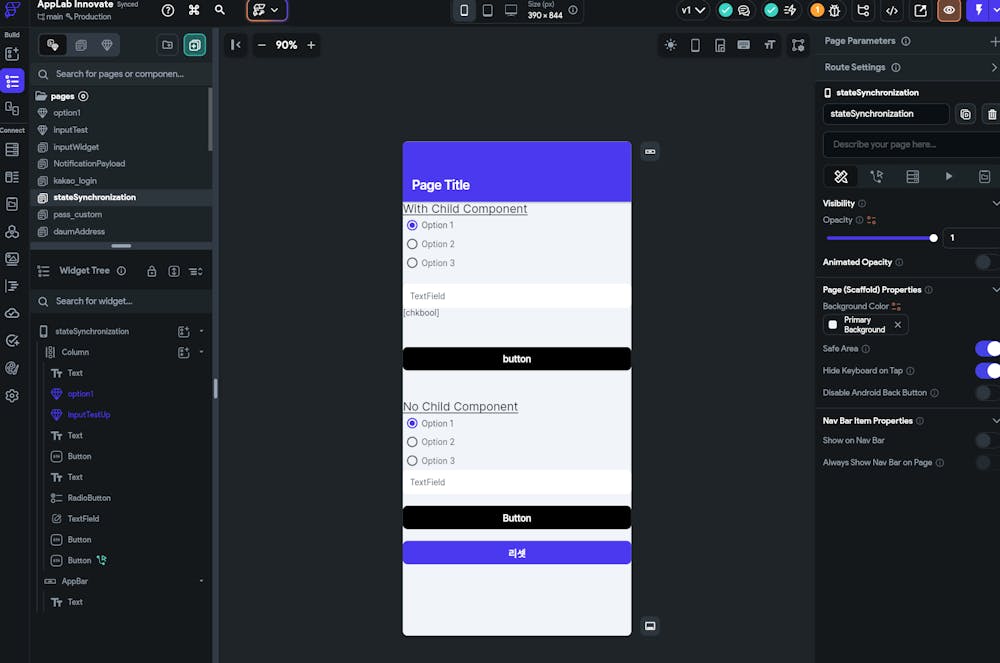This screenshot has width=1000, height=663.
Task: Zoom out canvas minus button
Action: pos(261,45)
